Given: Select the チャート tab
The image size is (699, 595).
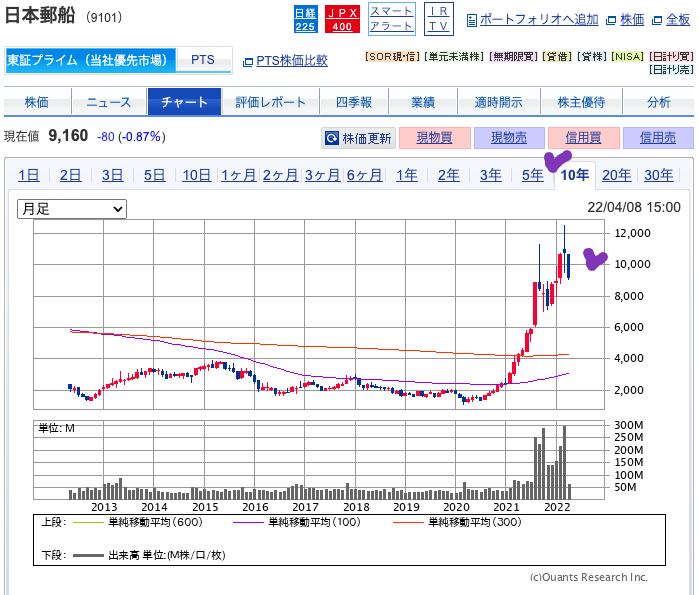Looking at the screenshot, I should [185, 102].
